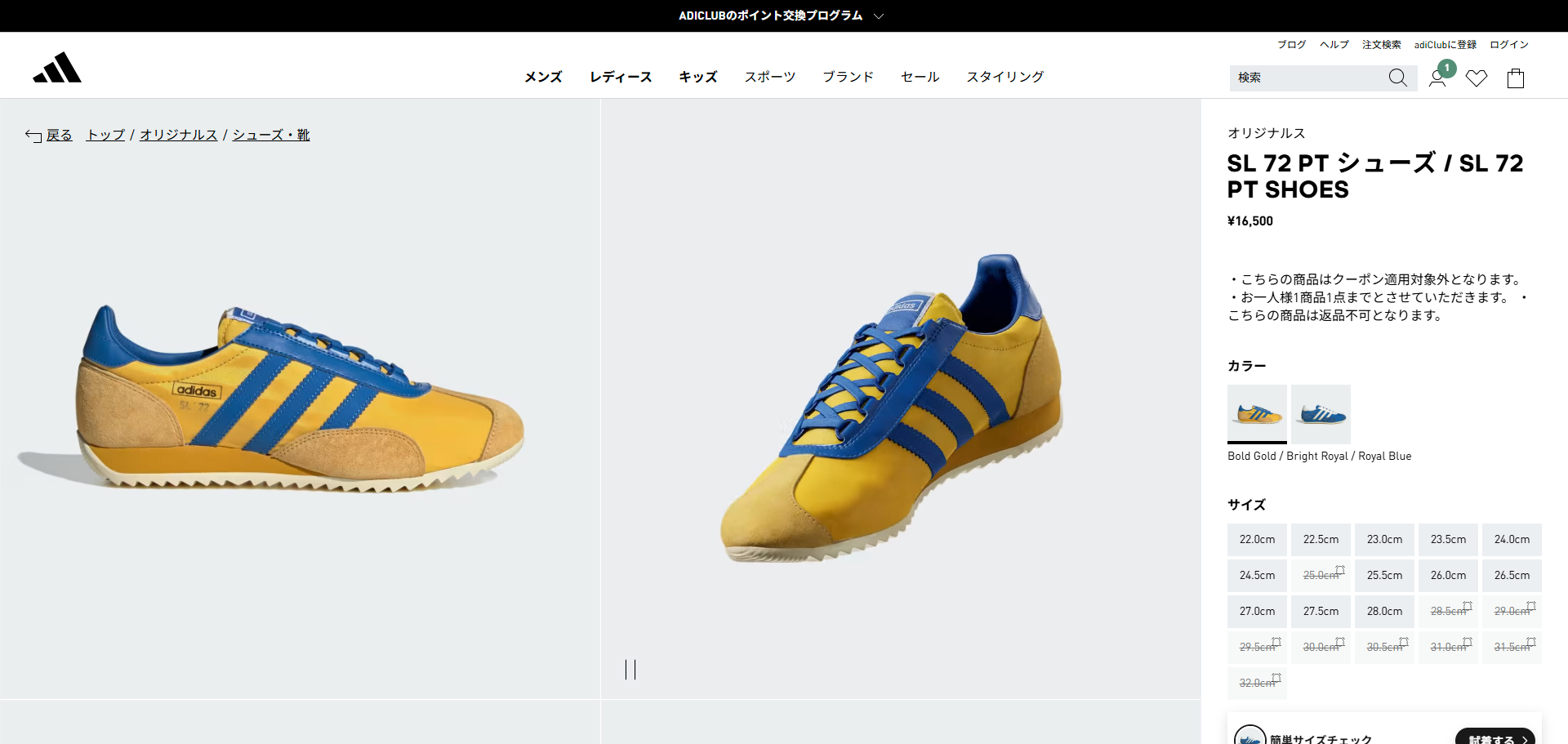The height and width of the screenshot is (744, 1568).
Task: Open the account profile icon
Action: (1437, 78)
